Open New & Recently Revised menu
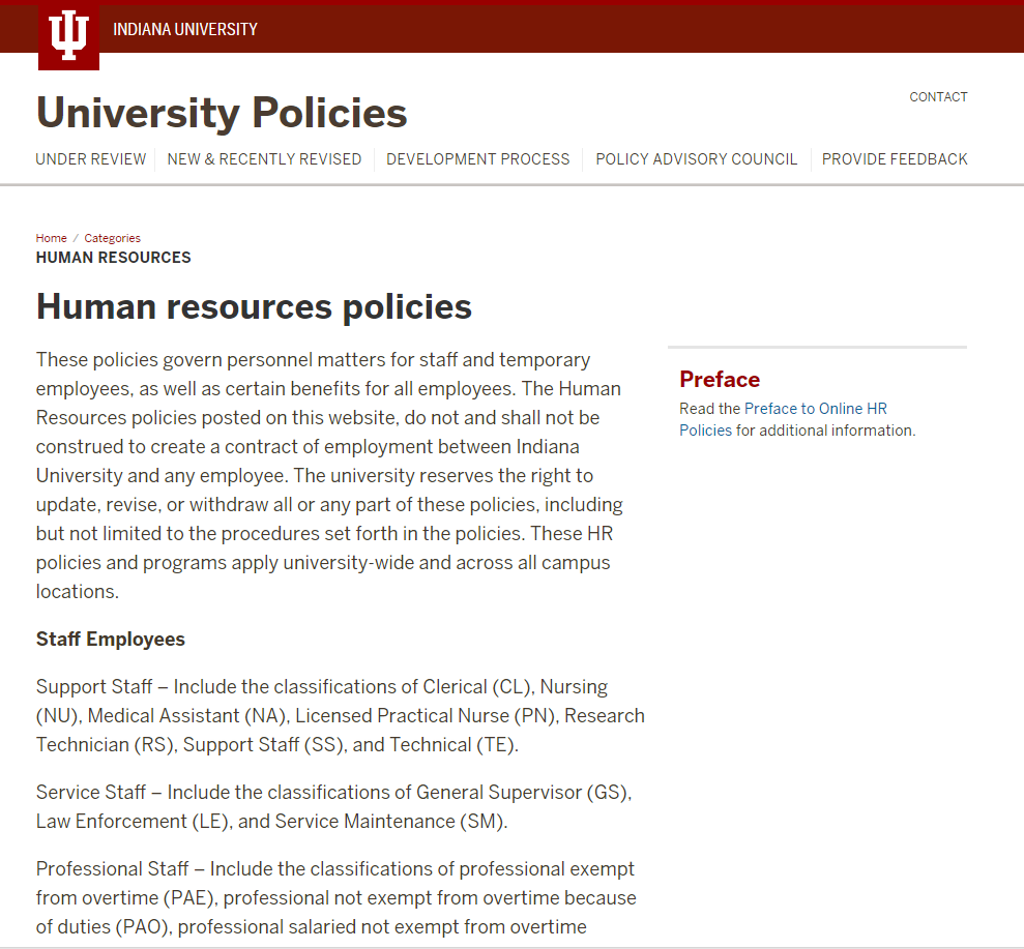Image resolution: width=1024 pixels, height=949 pixels. (264, 159)
